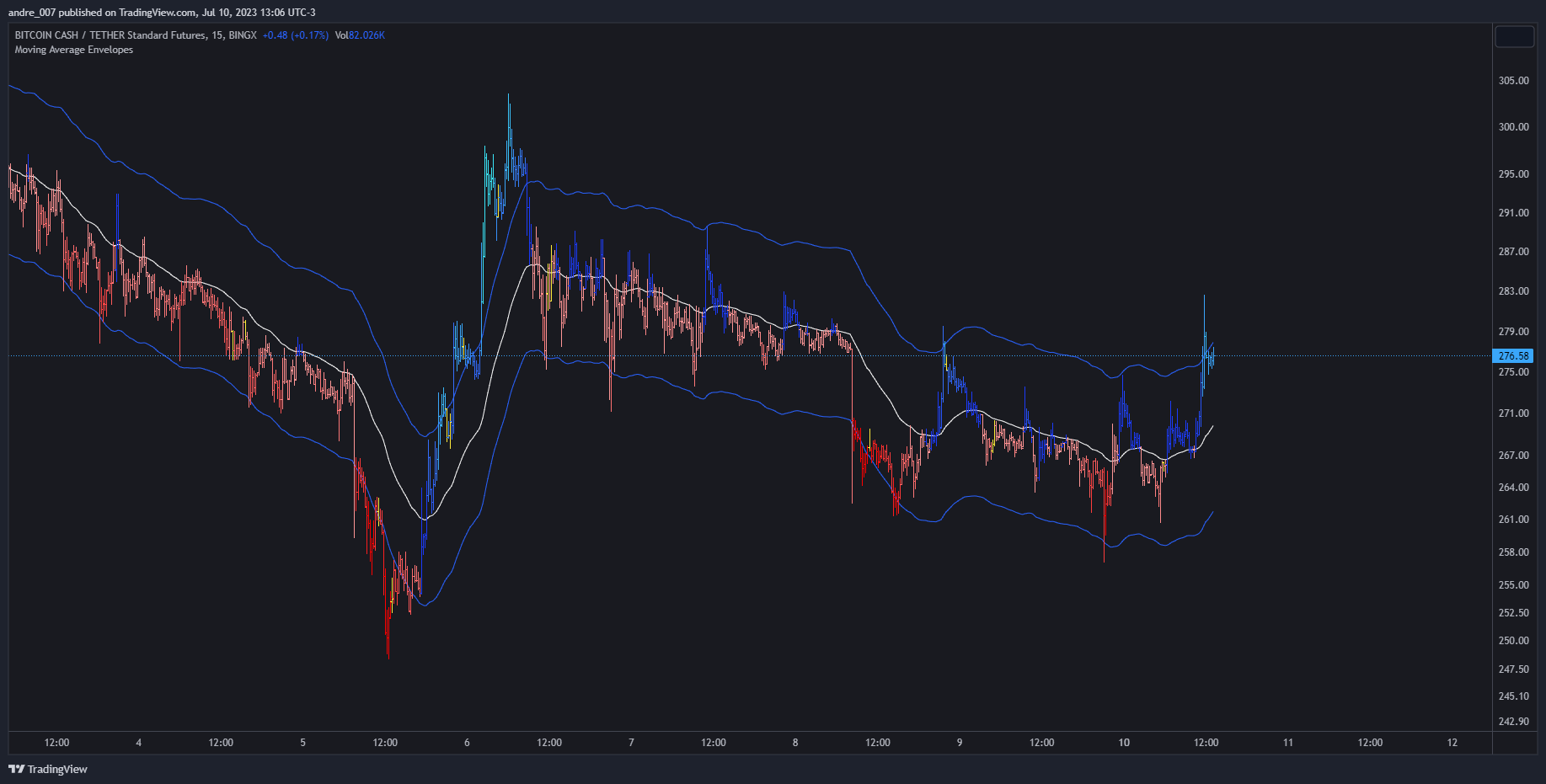Viewport: 1546px width, 784px height.
Task: Click the 295.00 price axis label
Action: [1513, 174]
